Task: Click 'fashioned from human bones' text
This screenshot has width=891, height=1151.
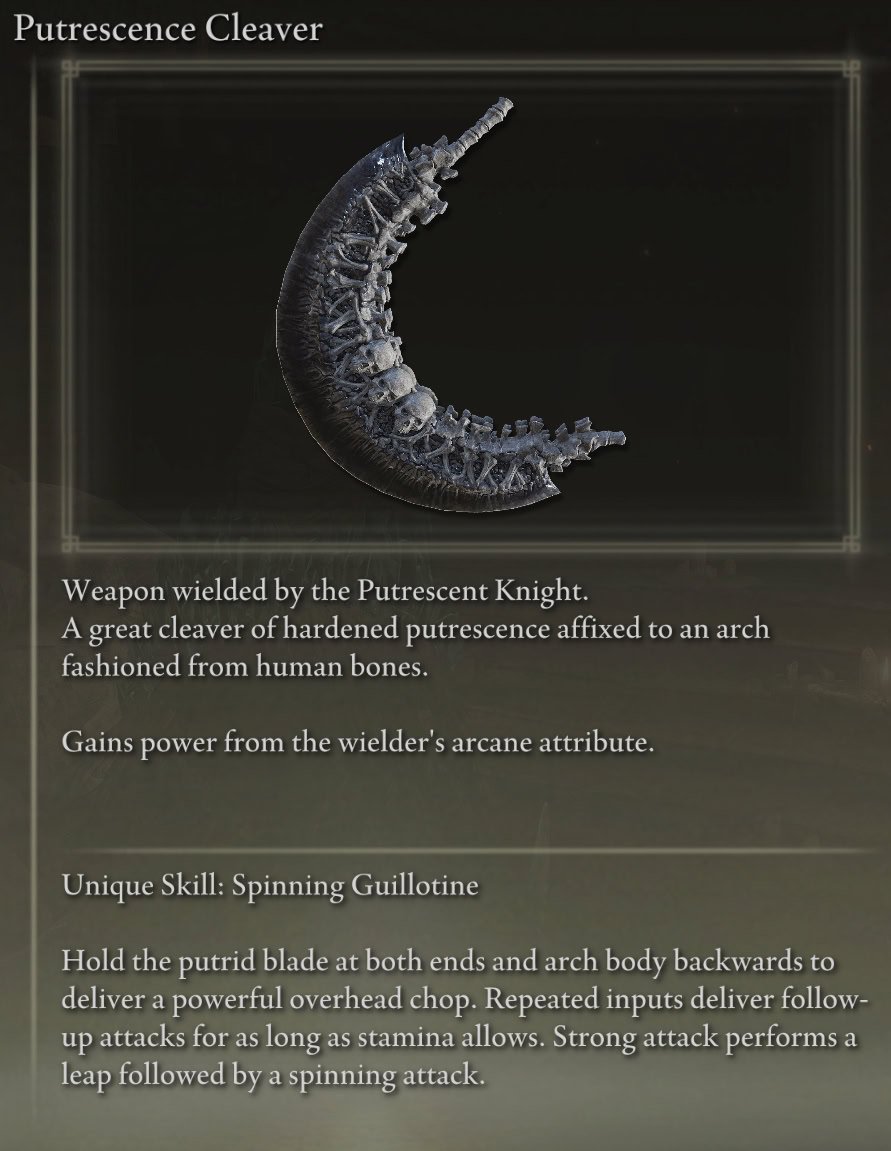Action: click(244, 667)
